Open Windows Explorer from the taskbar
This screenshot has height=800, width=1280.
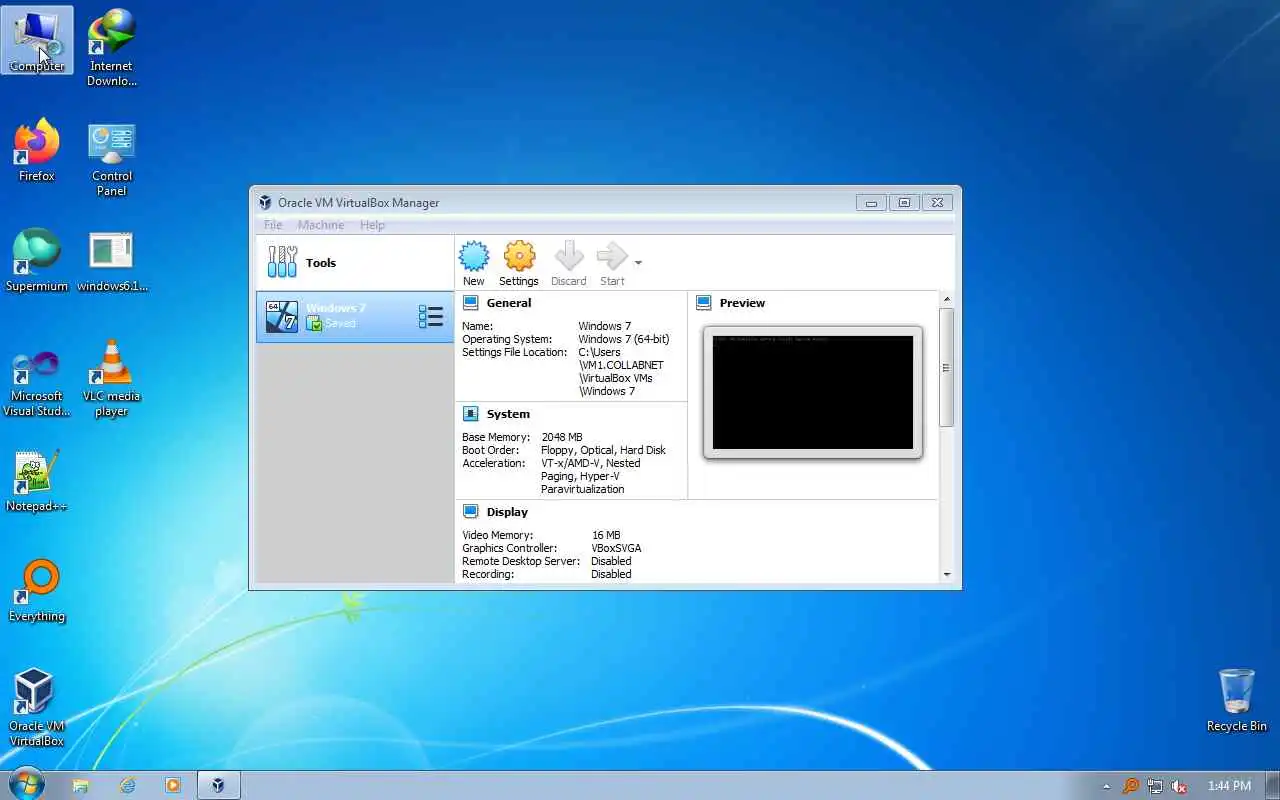tap(80, 786)
